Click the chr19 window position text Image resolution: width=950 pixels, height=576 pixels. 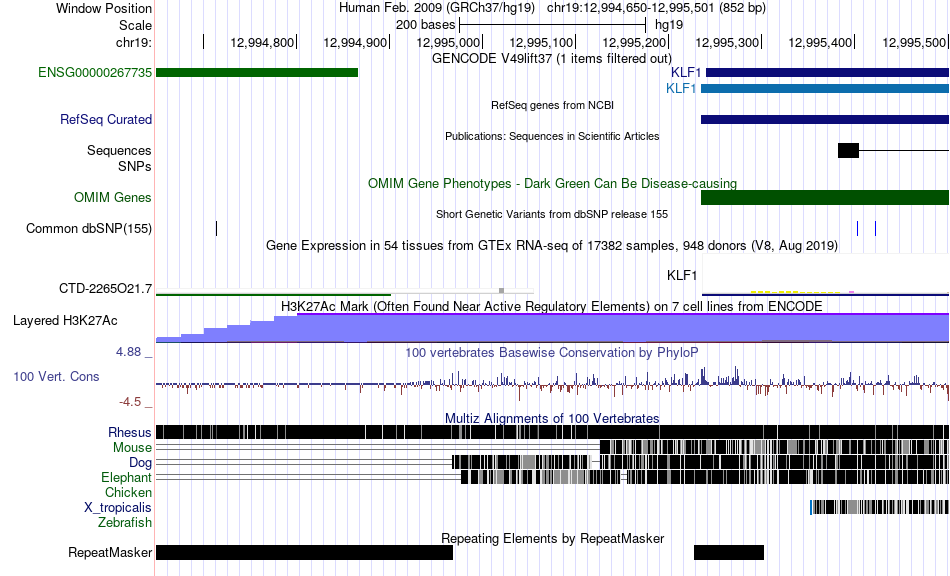click(x=656, y=8)
